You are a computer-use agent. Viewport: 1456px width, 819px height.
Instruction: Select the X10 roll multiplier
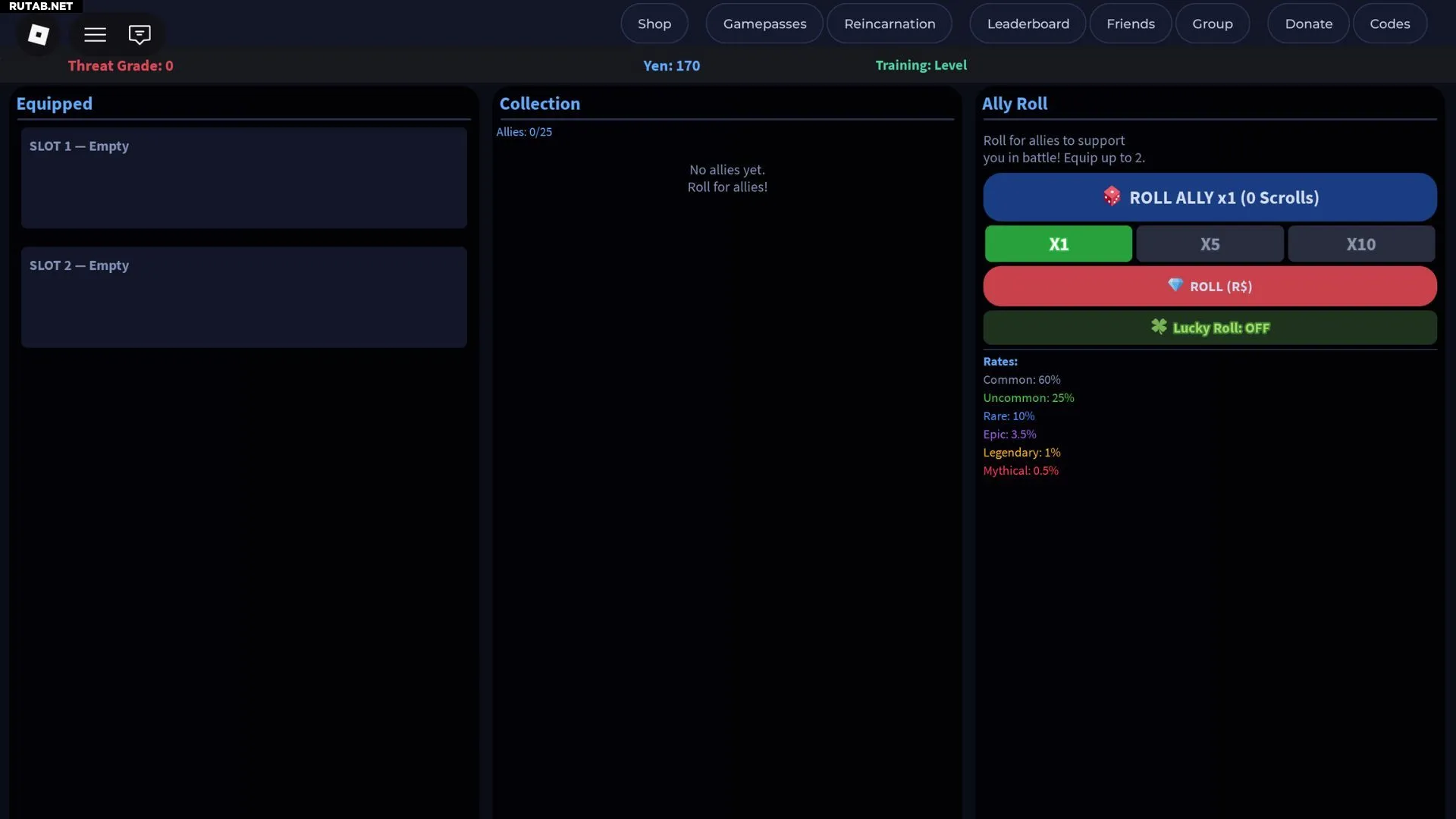point(1360,244)
